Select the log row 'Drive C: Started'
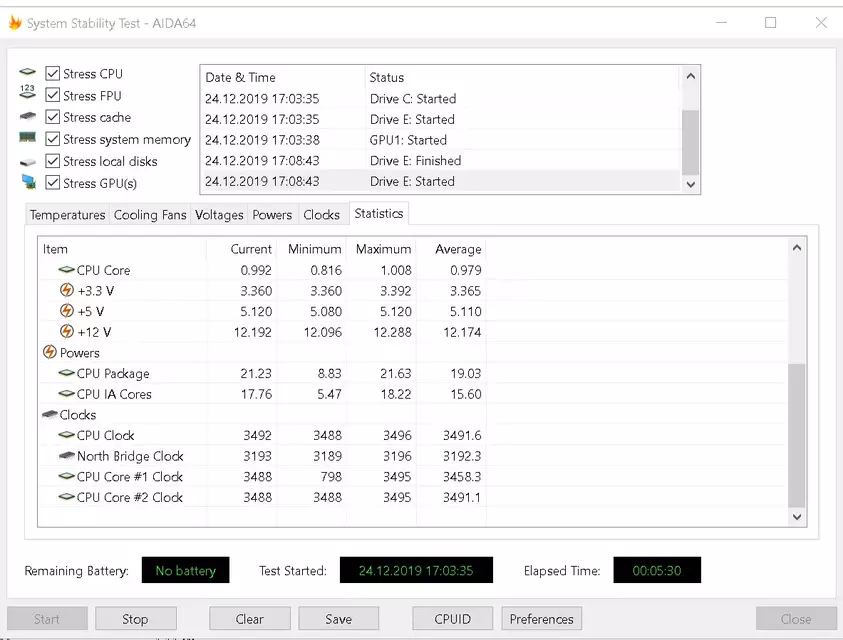Image resolution: width=843 pixels, height=640 pixels. tap(441, 98)
